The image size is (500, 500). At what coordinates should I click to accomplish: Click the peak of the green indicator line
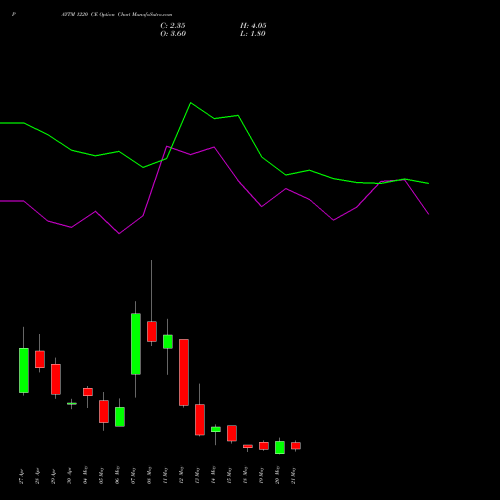pos(191,103)
